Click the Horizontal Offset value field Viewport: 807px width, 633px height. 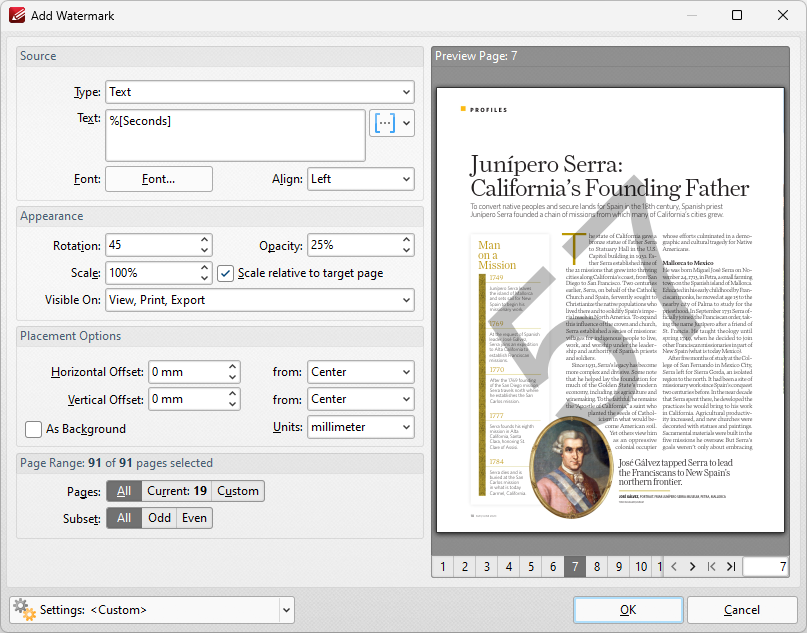187,372
